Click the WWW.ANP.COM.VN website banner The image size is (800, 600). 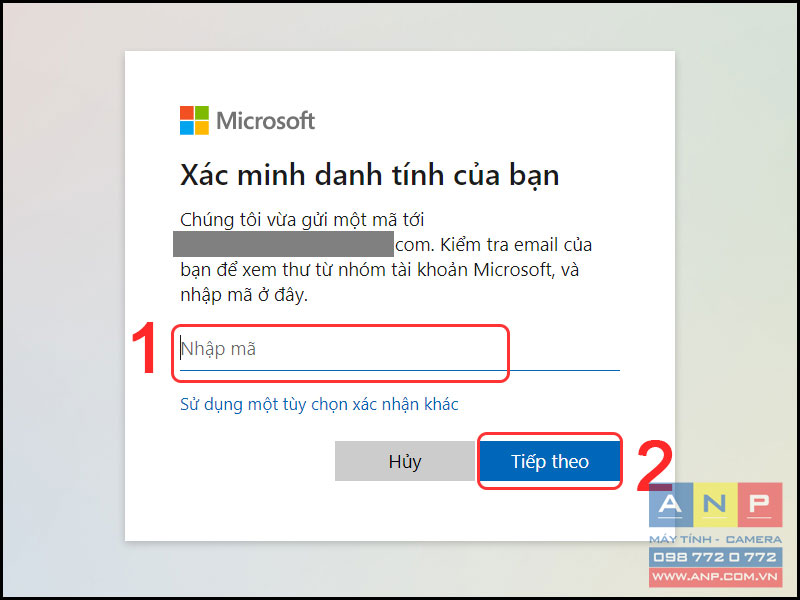(x=715, y=577)
